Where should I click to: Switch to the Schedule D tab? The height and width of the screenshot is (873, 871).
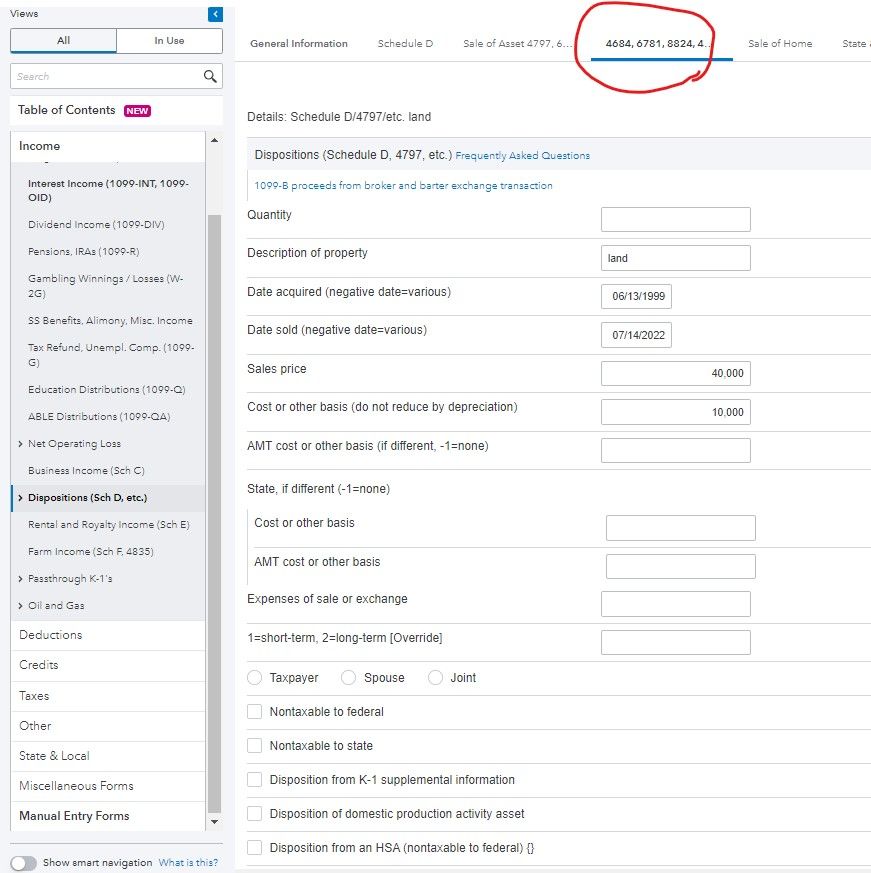click(x=405, y=44)
